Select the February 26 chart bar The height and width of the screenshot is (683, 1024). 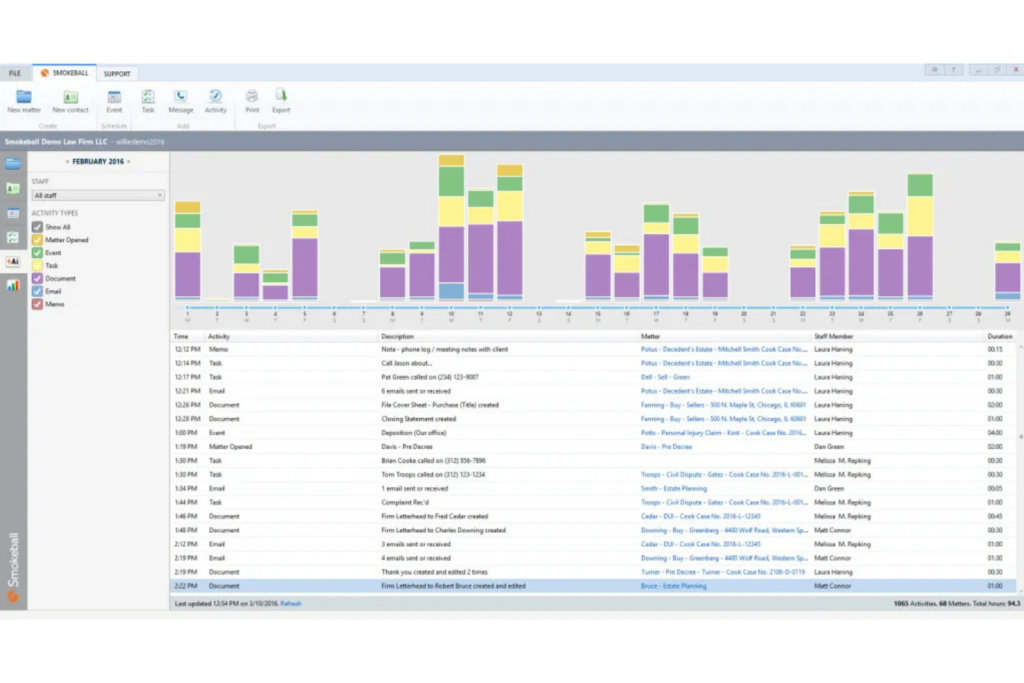[x=920, y=236]
